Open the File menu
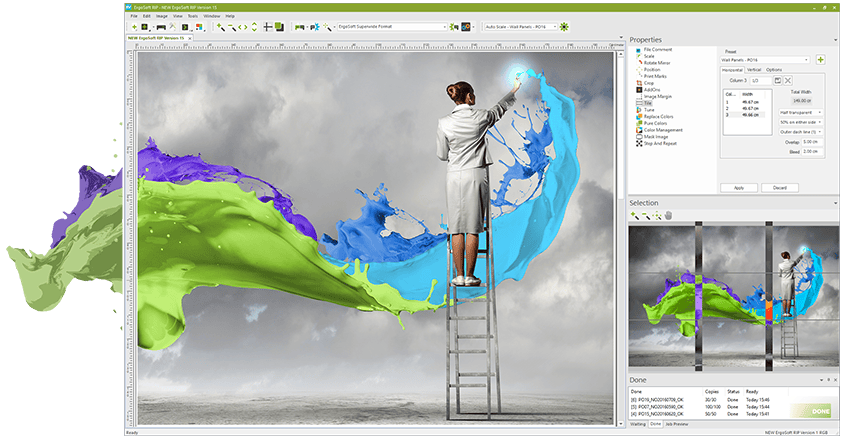This screenshot has height=440, width=850. point(134,16)
